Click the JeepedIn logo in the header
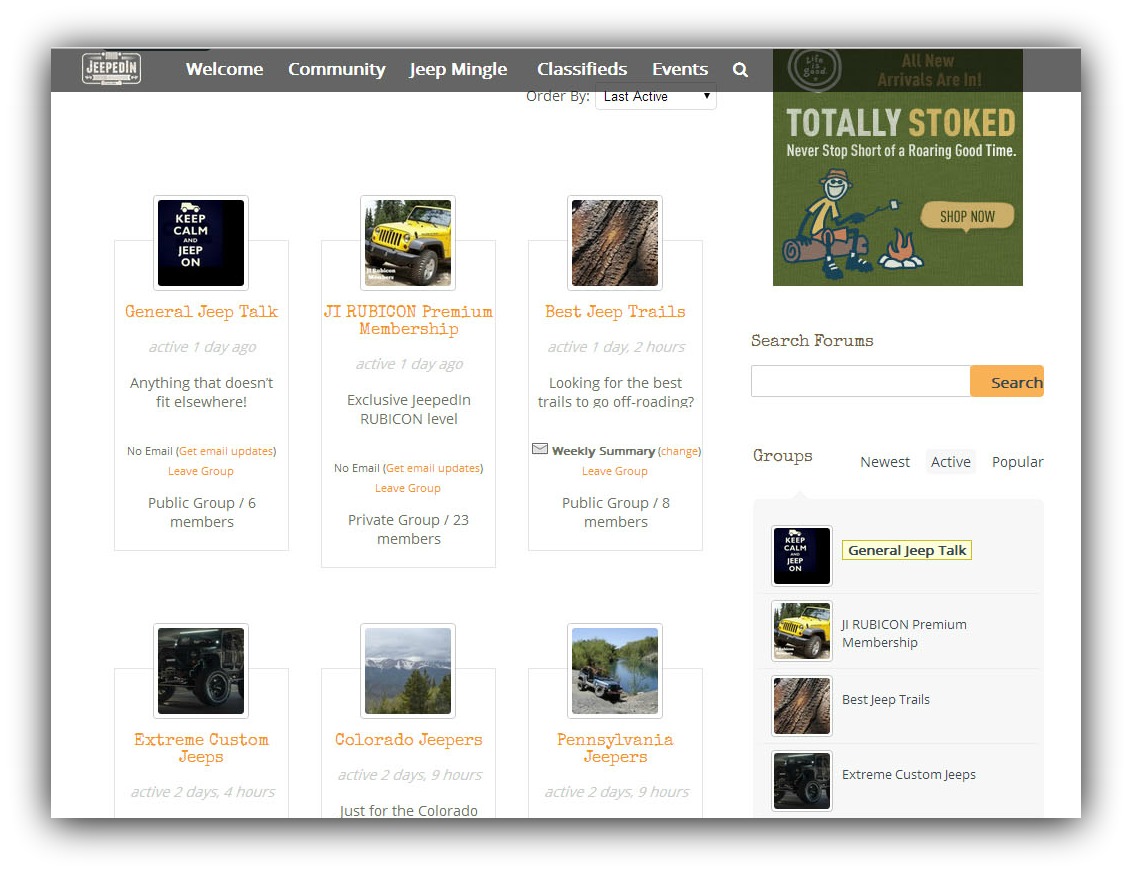Screen dimensions: 1132x873 pyautogui.click(x=111, y=69)
